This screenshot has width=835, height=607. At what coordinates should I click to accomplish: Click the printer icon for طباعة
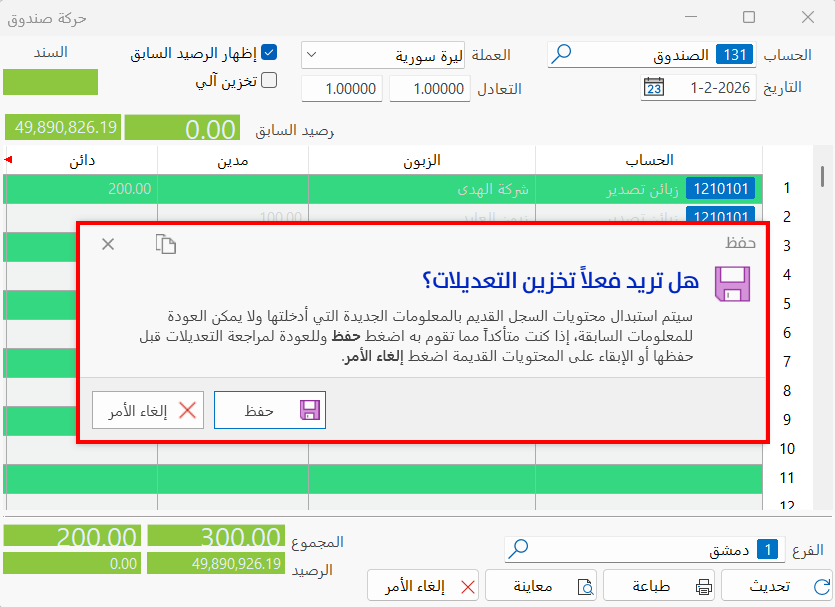coord(703,587)
